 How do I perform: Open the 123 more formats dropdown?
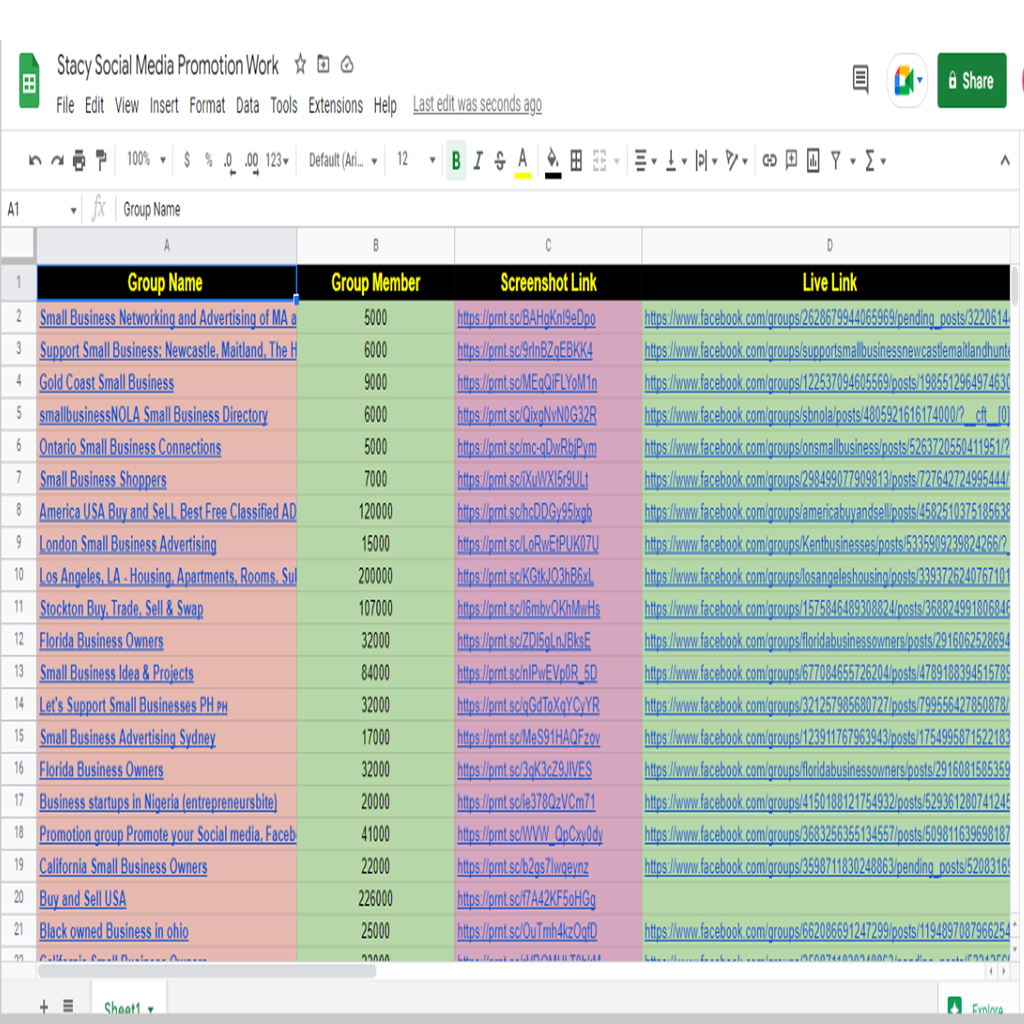tap(277, 160)
